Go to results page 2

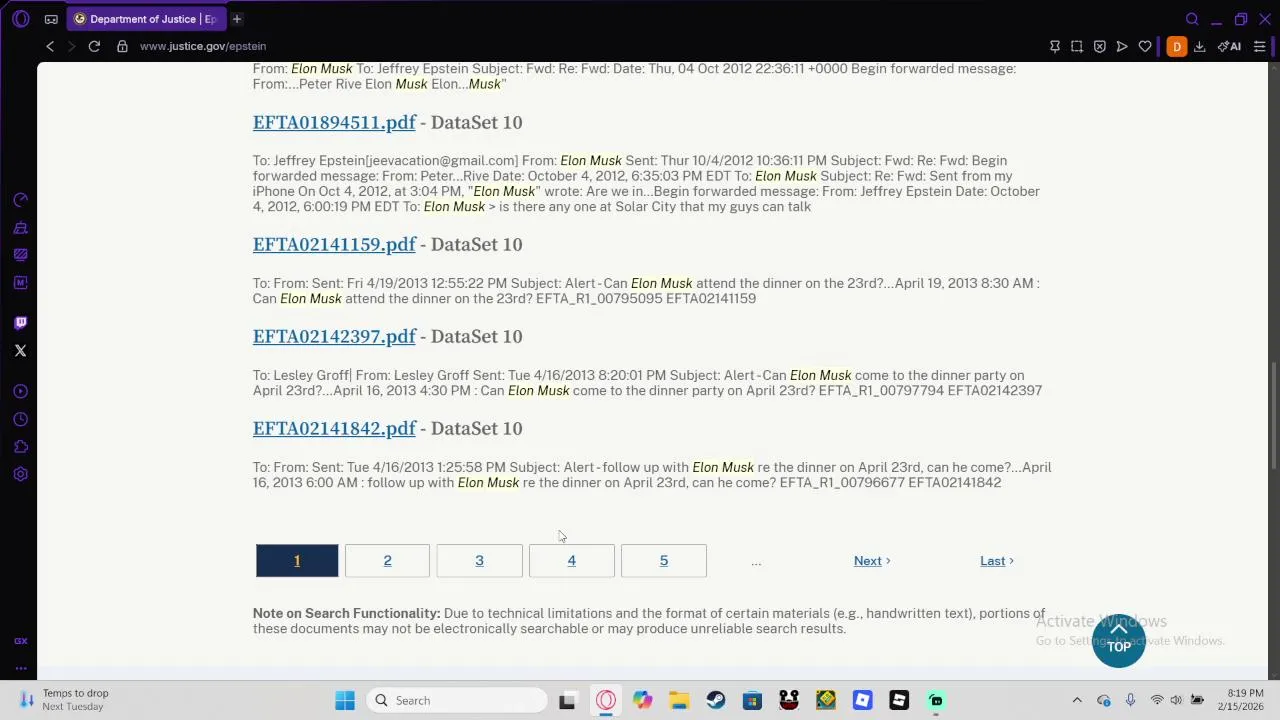tap(387, 561)
